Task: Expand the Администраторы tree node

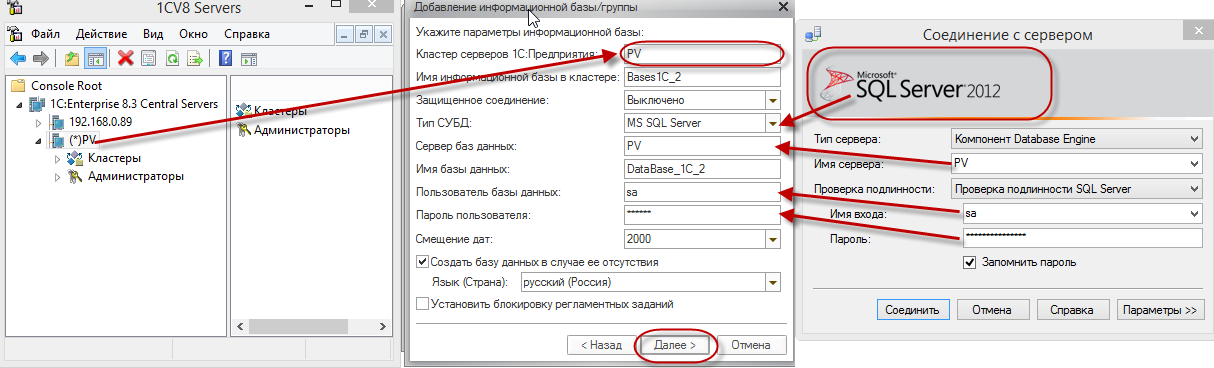Action: click(x=58, y=176)
